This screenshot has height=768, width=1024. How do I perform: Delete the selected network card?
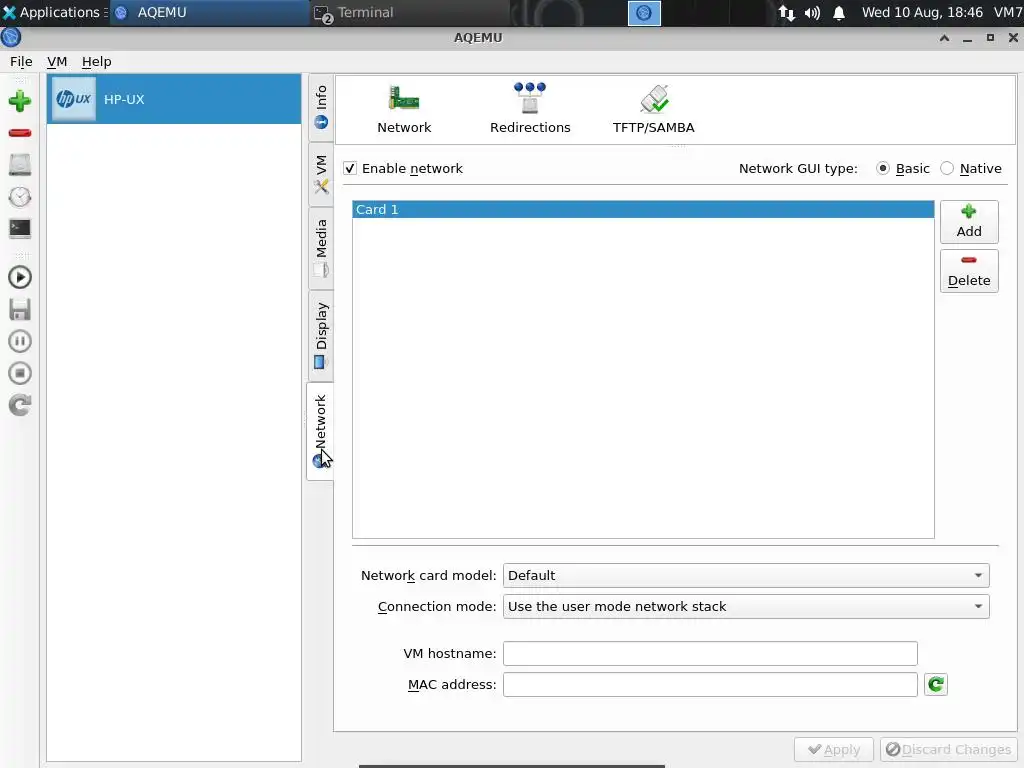tap(969, 271)
